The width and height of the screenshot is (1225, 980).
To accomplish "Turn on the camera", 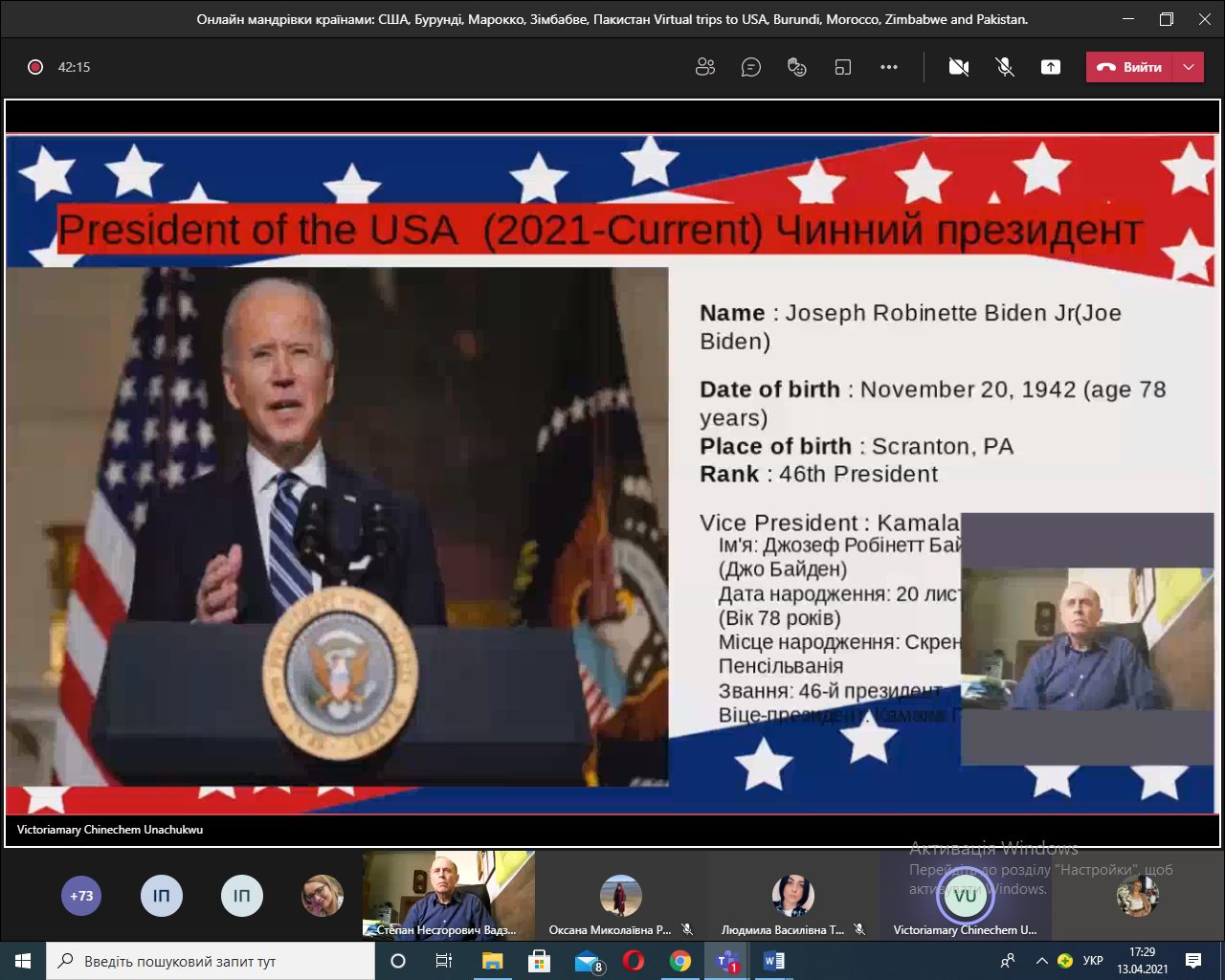I will click(958, 67).
